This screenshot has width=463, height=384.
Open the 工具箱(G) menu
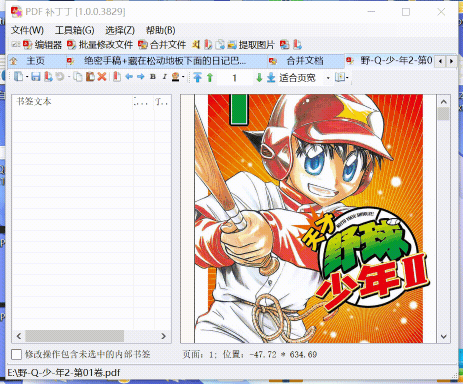point(75,30)
